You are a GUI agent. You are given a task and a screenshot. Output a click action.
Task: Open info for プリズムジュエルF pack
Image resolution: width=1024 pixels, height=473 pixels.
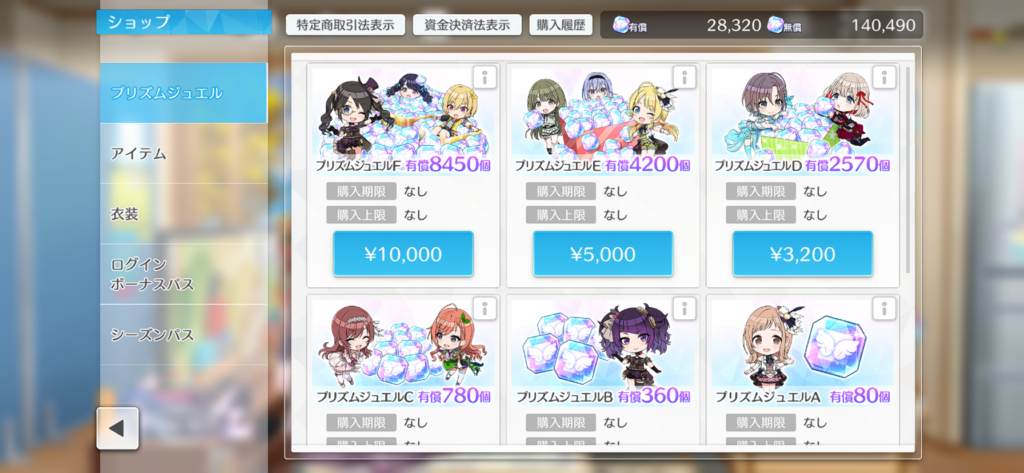click(484, 77)
